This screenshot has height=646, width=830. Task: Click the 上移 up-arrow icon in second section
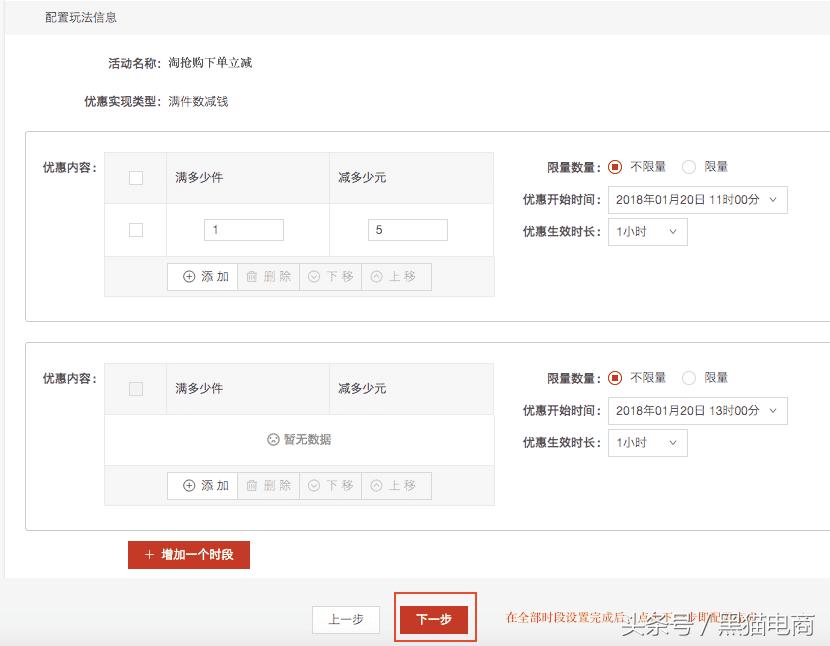[375, 486]
